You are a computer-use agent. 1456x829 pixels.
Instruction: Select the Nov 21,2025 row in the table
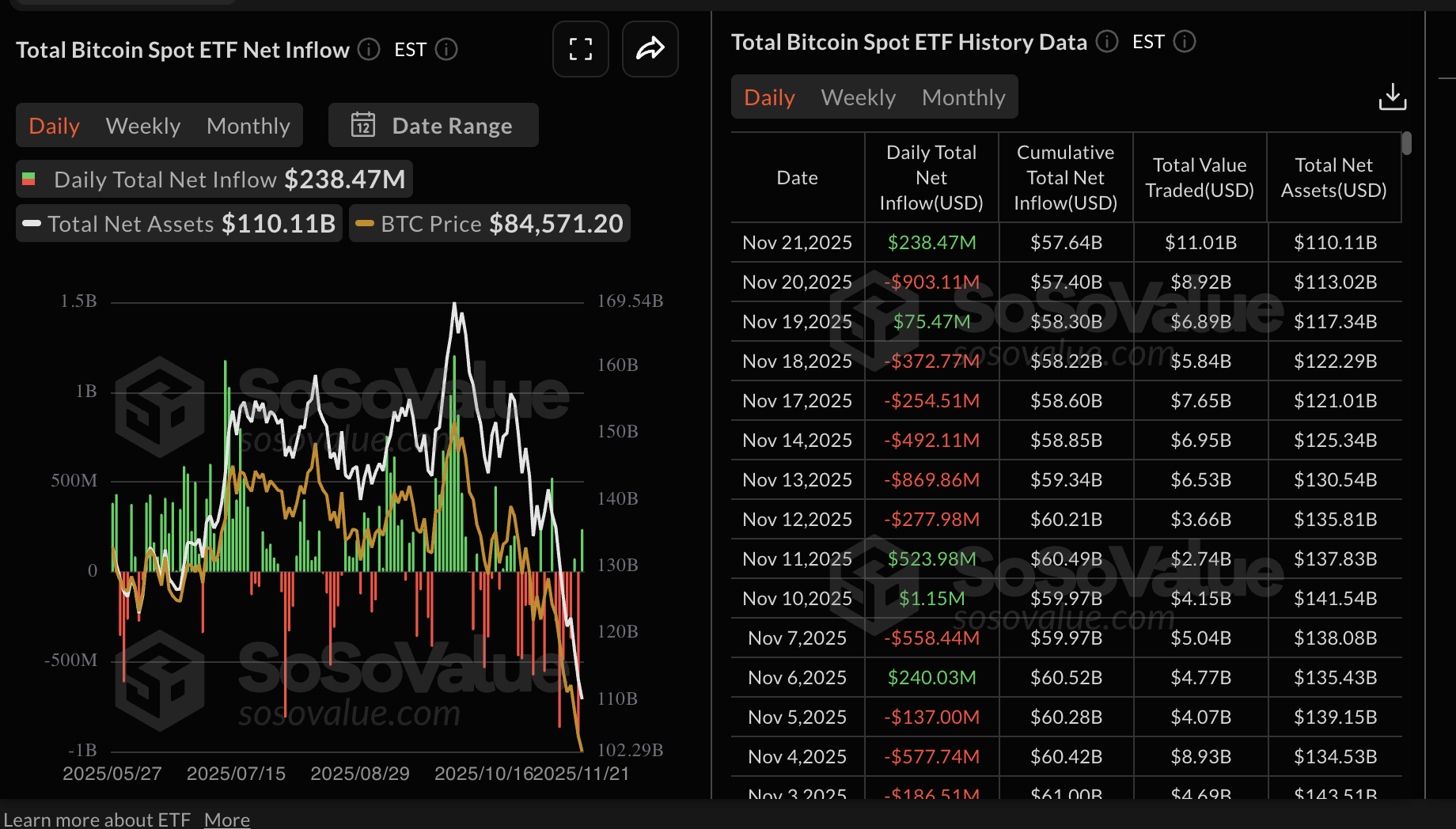coord(1060,242)
